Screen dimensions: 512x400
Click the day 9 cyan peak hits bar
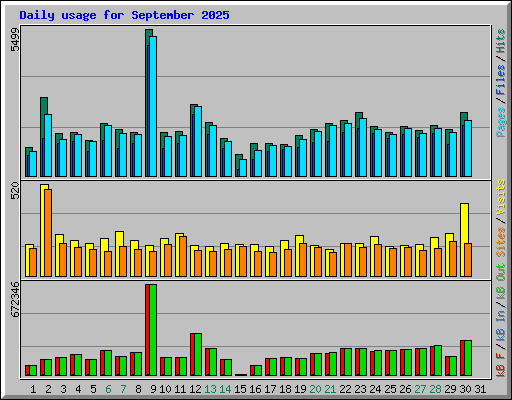pyautogui.click(x=153, y=106)
